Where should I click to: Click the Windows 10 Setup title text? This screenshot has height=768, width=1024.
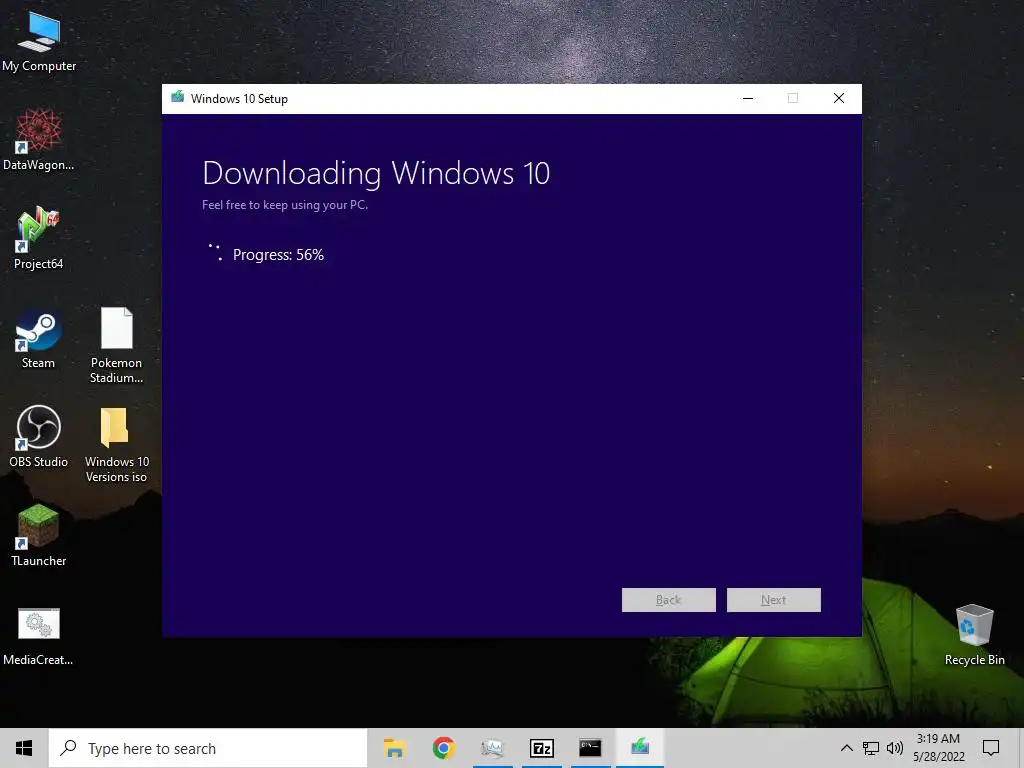239,99
